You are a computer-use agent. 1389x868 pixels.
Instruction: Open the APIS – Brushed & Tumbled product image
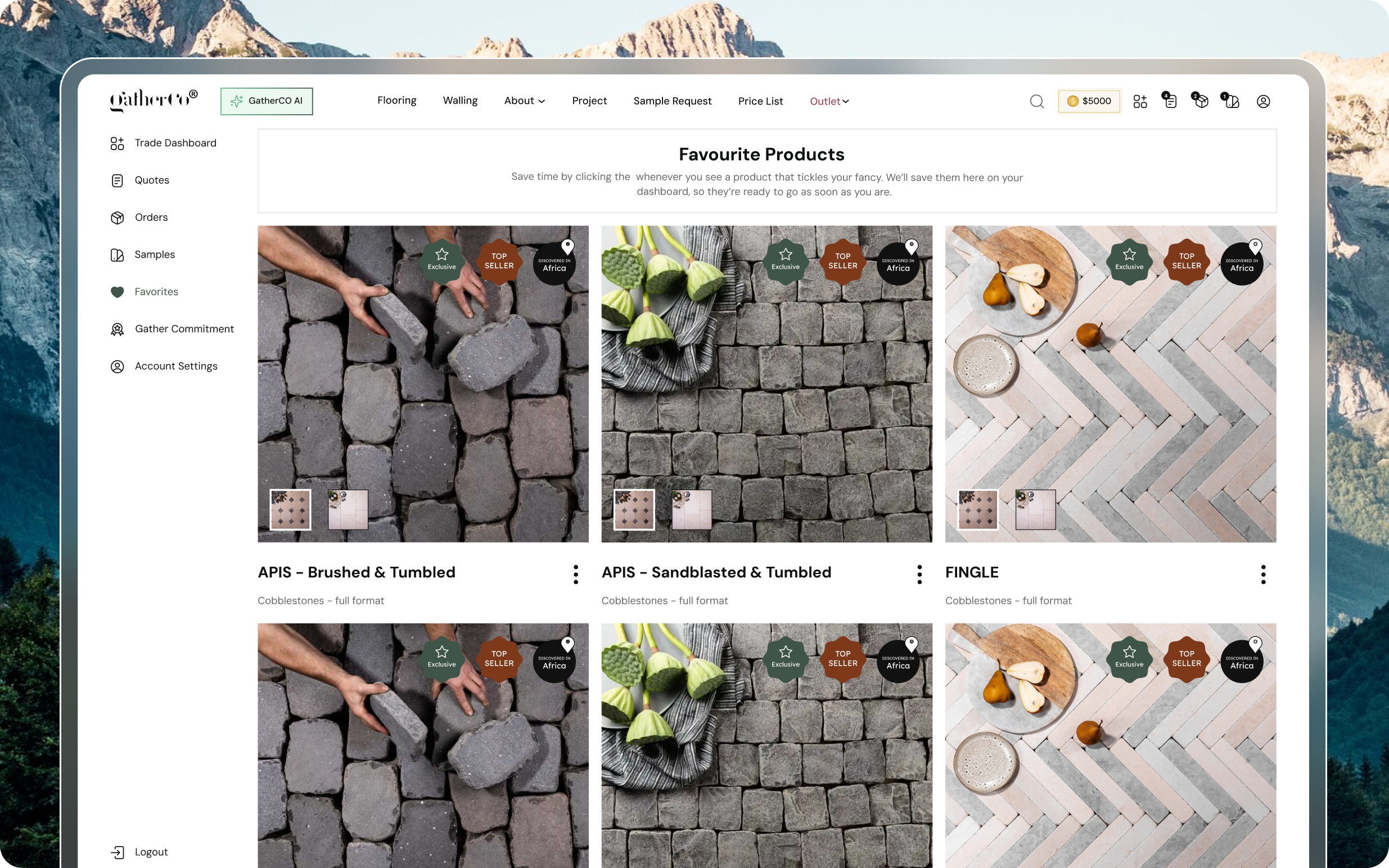coord(423,384)
